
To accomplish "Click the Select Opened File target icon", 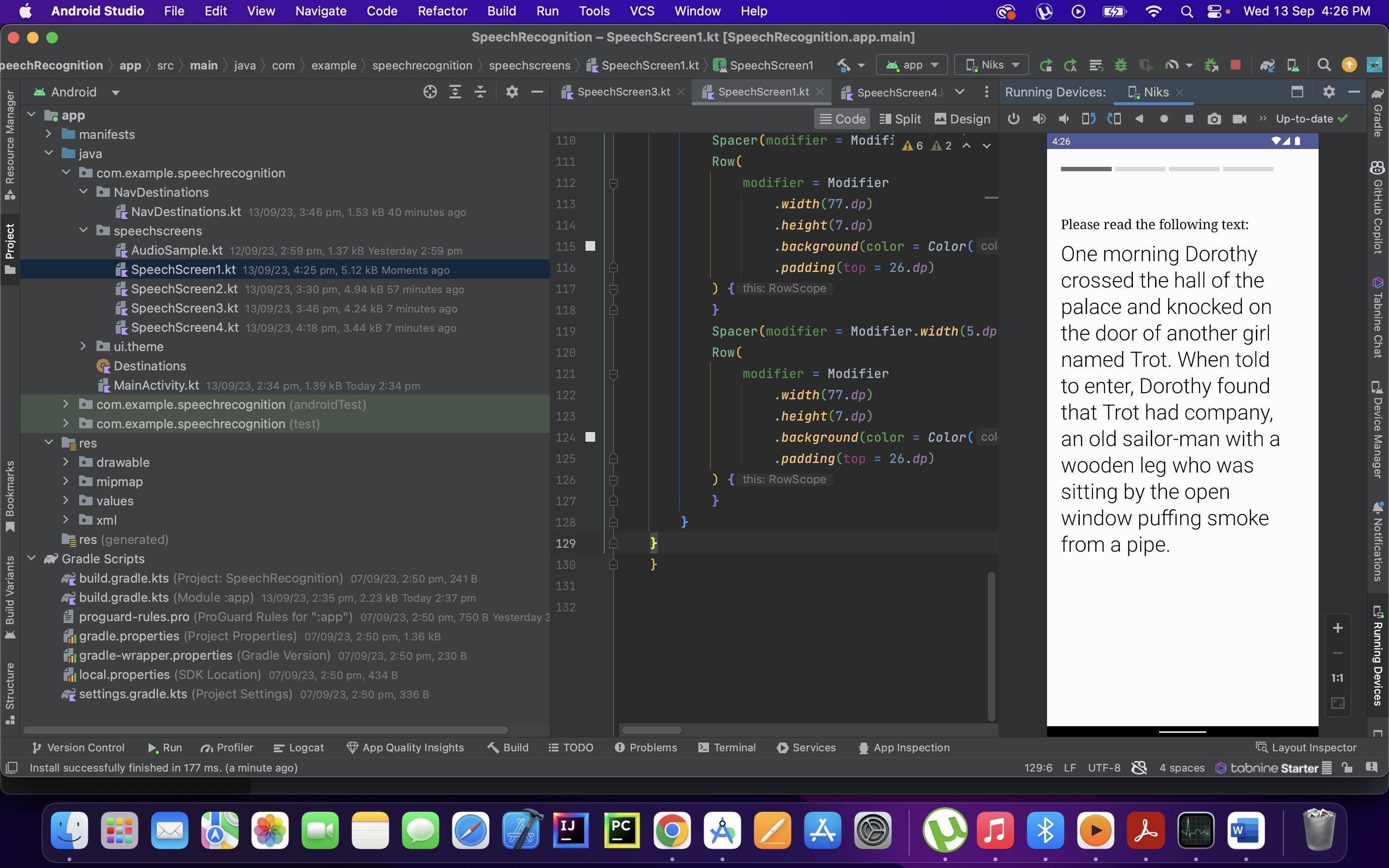I will tap(430, 92).
